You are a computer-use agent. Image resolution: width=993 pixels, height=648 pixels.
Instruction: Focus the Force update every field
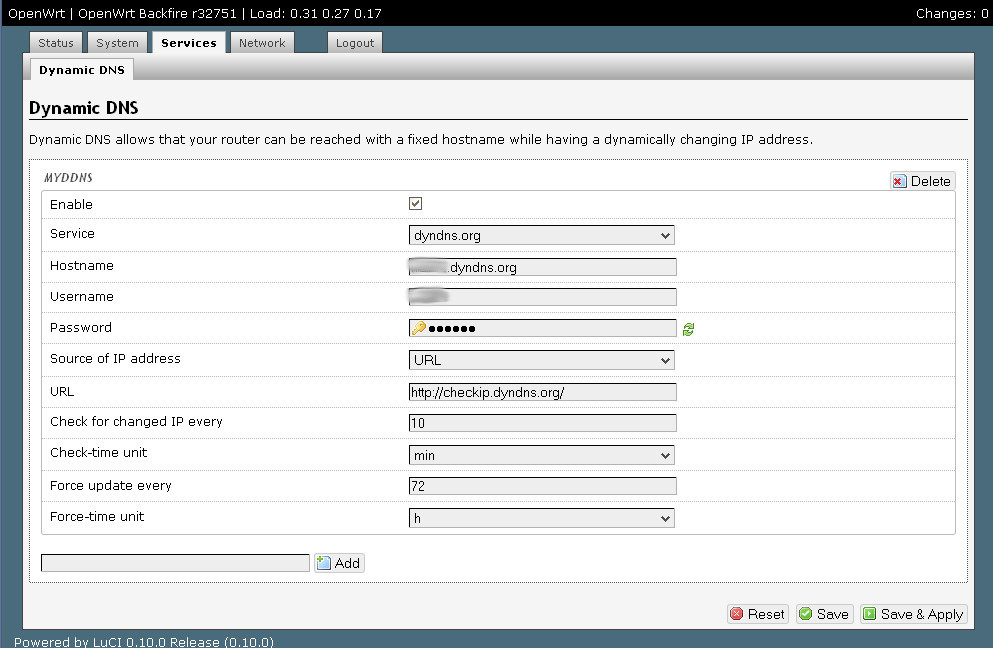point(542,487)
